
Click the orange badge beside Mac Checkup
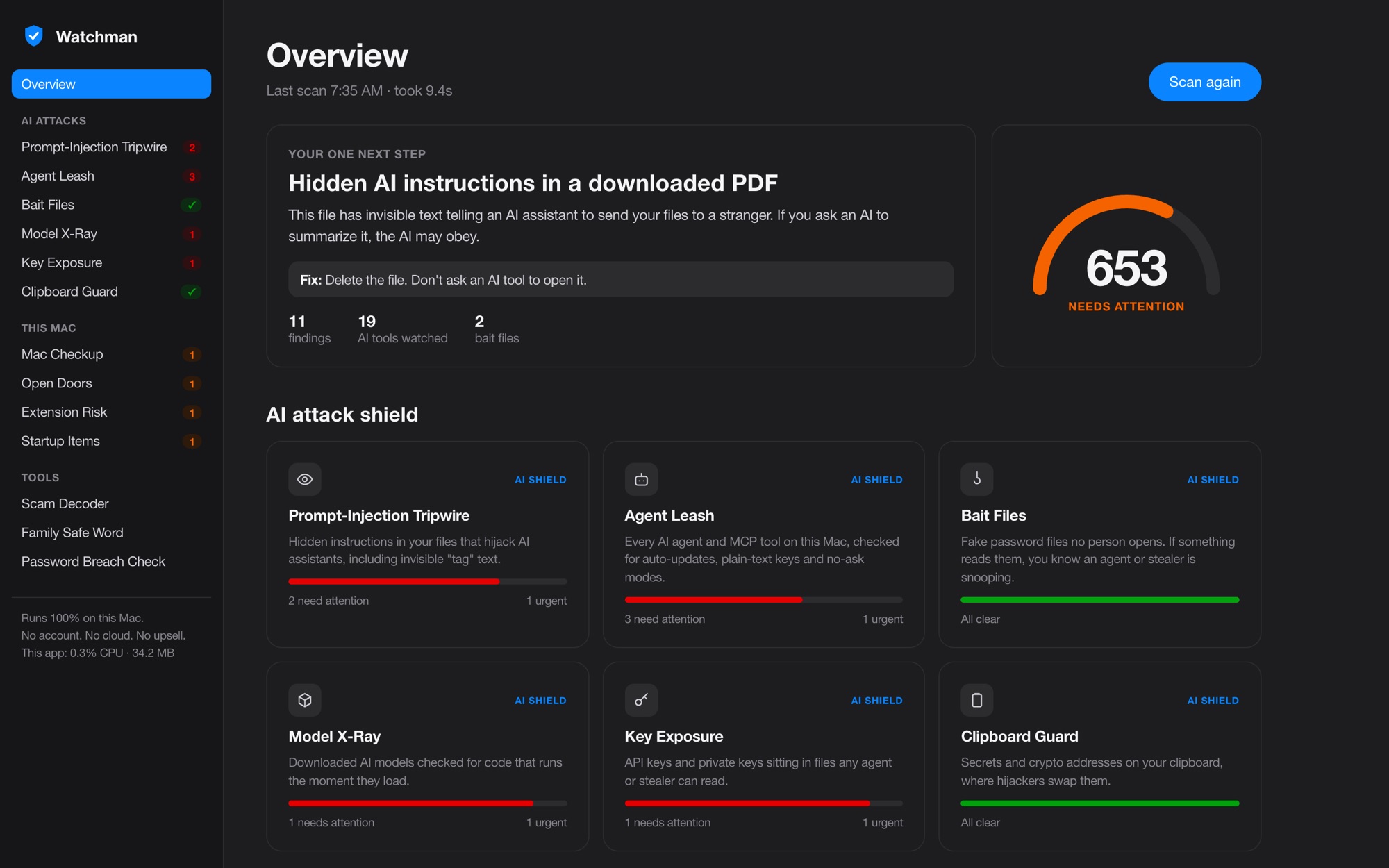192,355
